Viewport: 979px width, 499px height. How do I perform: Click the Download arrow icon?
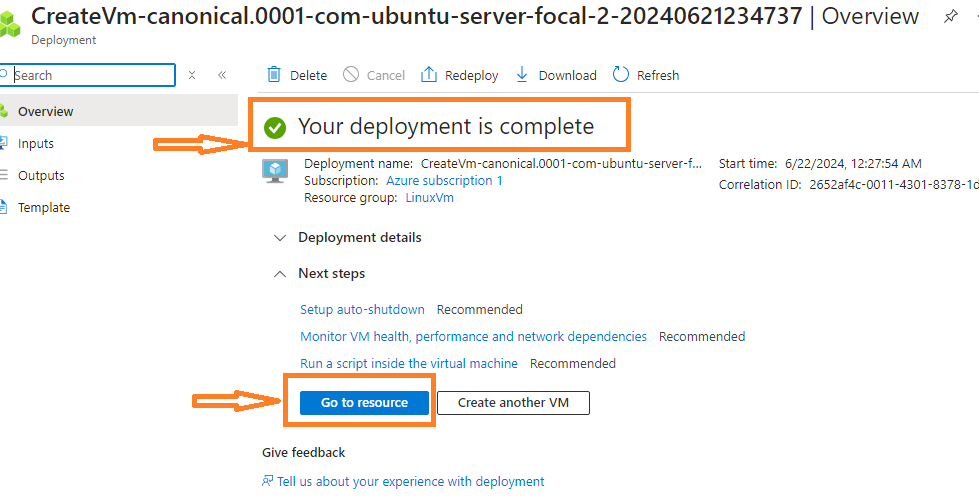pyautogui.click(x=522, y=75)
